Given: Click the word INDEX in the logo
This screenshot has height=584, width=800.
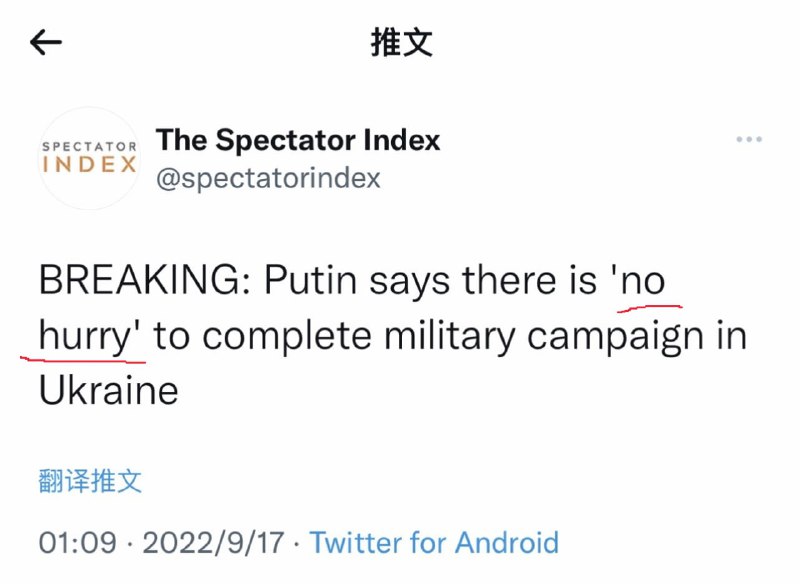Looking at the screenshot, I should click(x=89, y=165).
